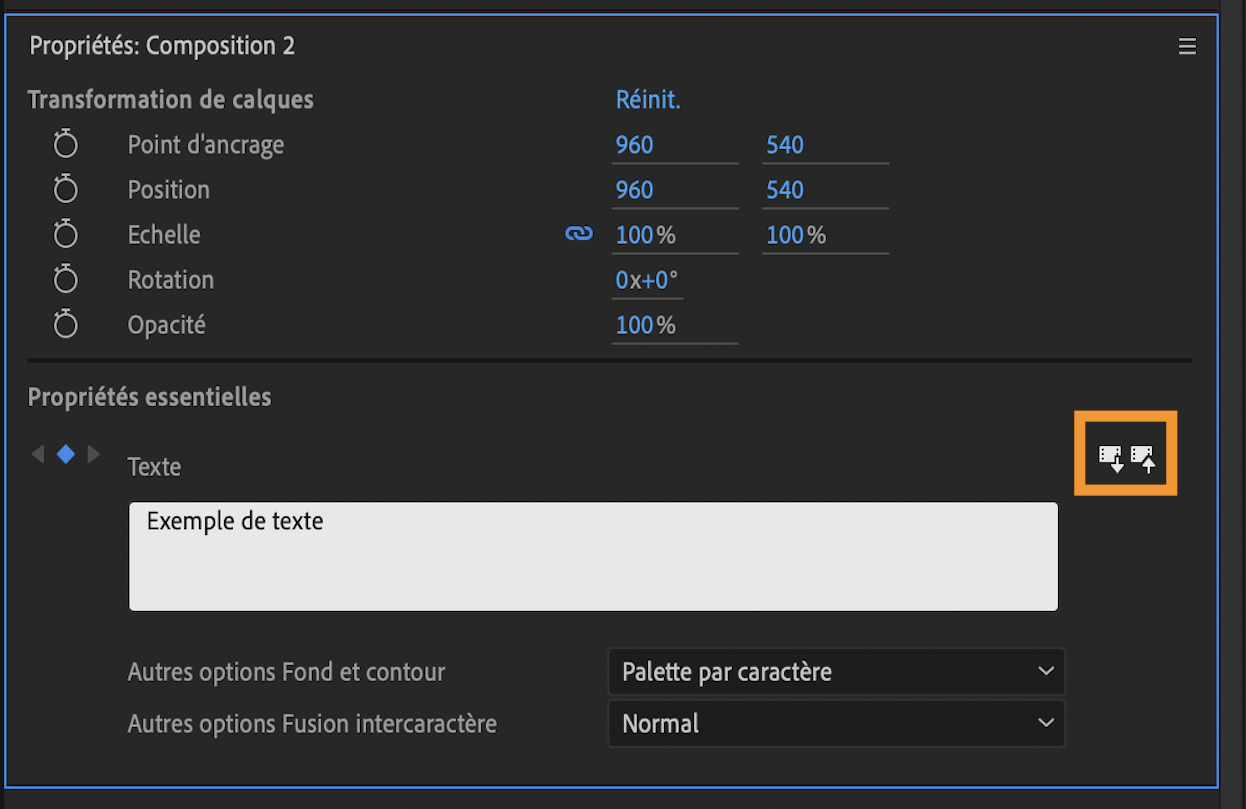Click the Point d'ancrage Y value 540
This screenshot has height=809, width=1246.
pos(785,145)
